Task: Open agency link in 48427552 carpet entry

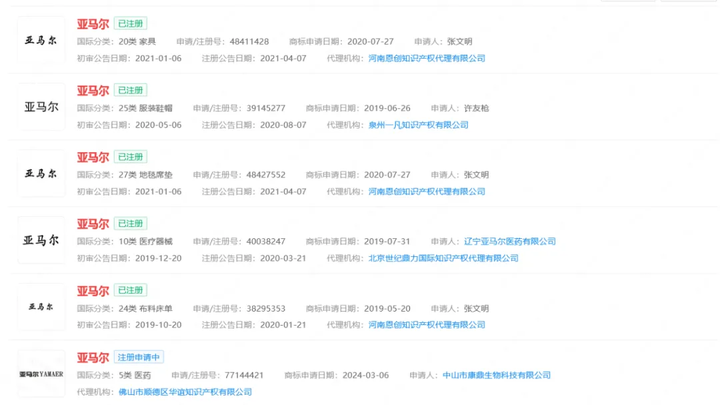Action: click(427, 191)
